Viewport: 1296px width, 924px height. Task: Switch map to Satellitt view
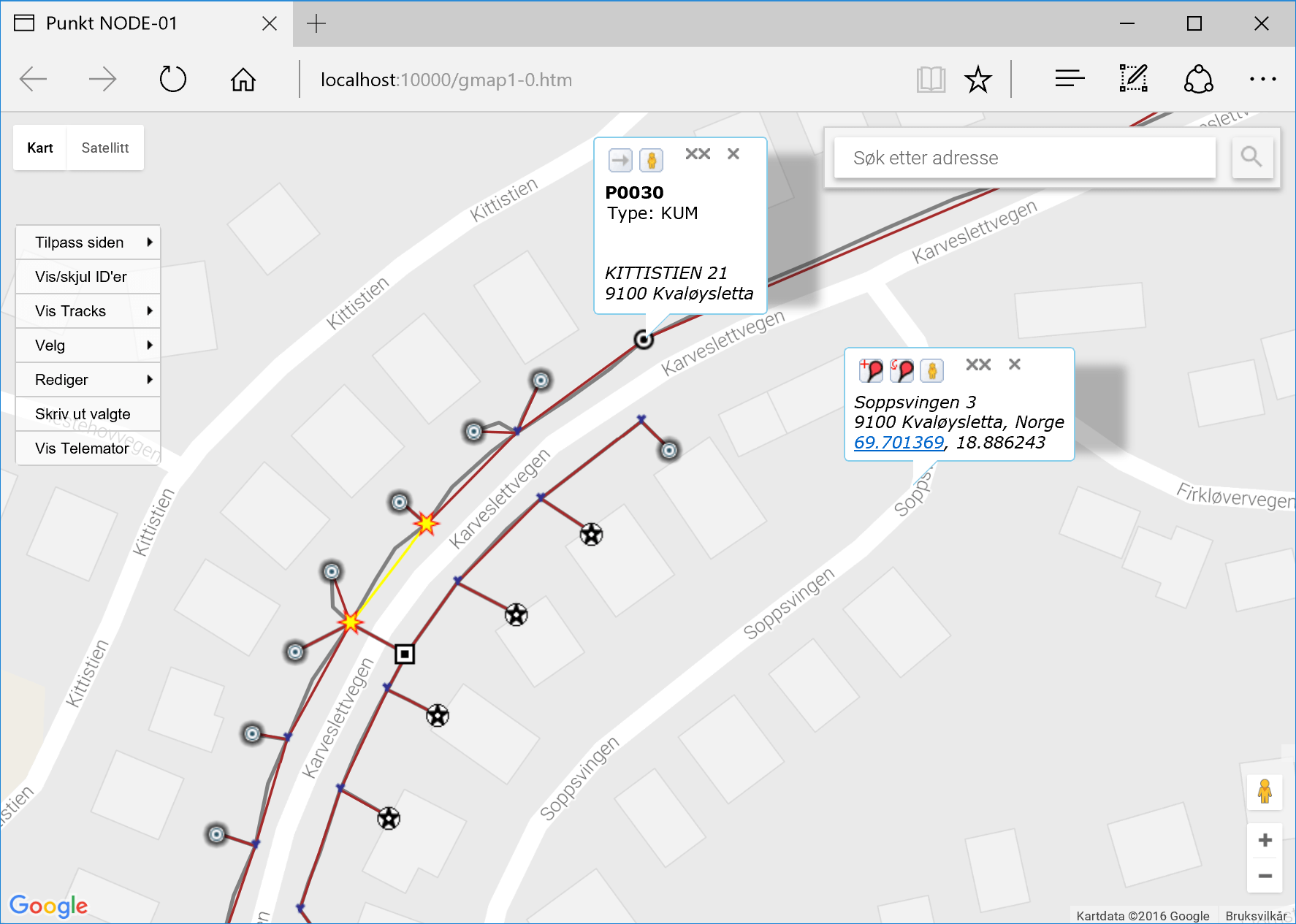pos(104,148)
